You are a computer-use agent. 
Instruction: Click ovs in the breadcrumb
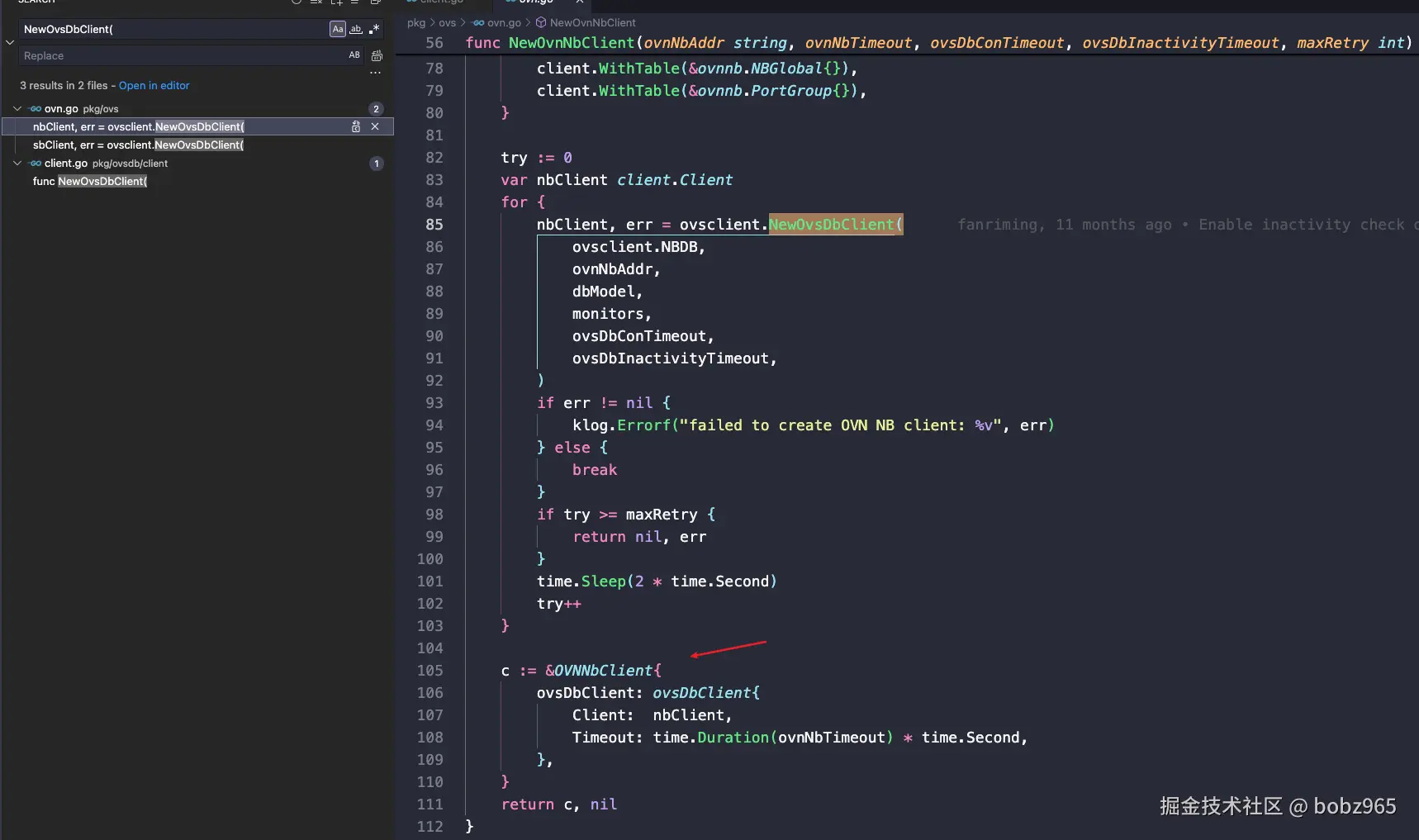[x=448, y=22]
